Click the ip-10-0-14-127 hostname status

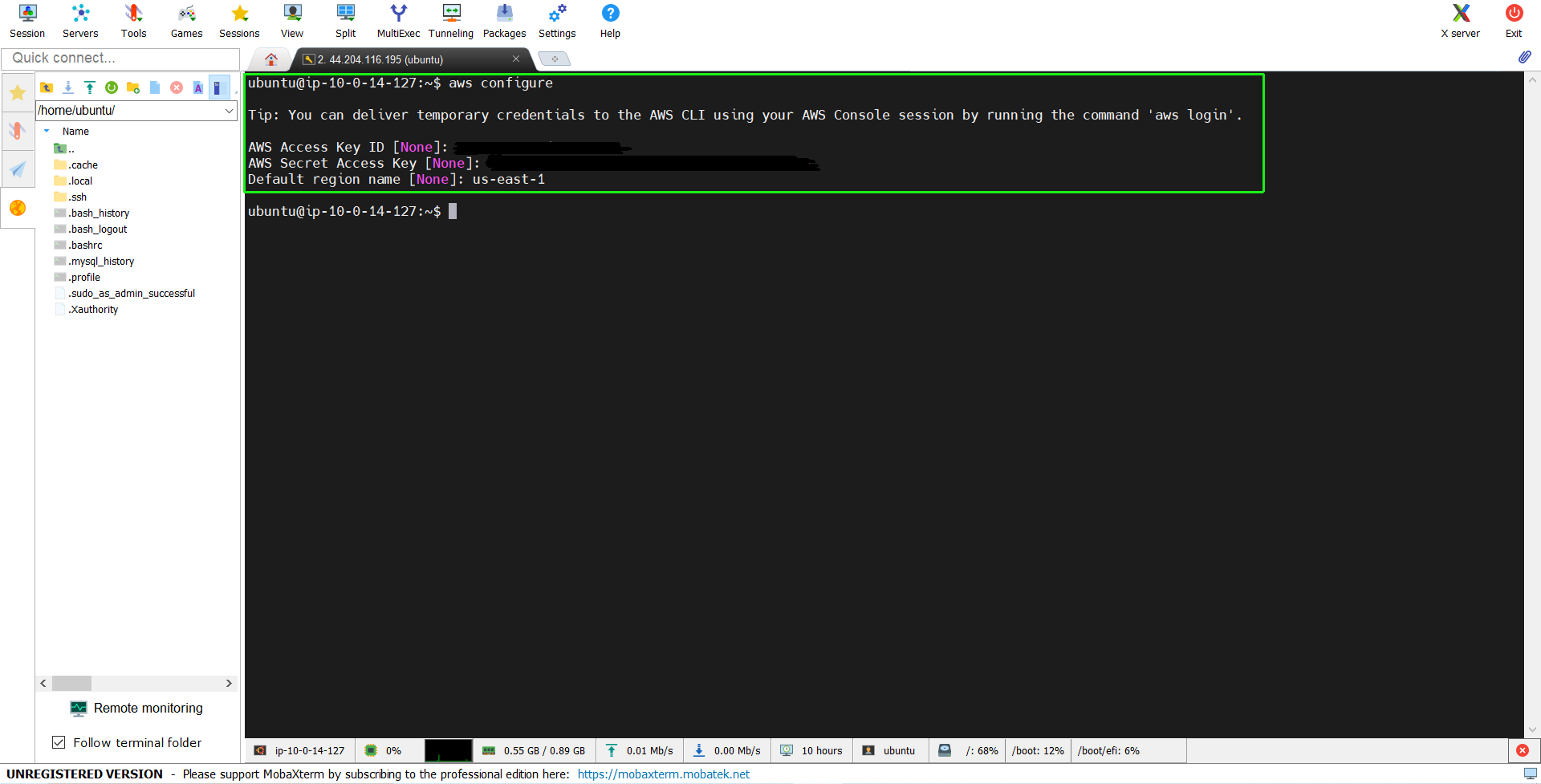(300, 750)
